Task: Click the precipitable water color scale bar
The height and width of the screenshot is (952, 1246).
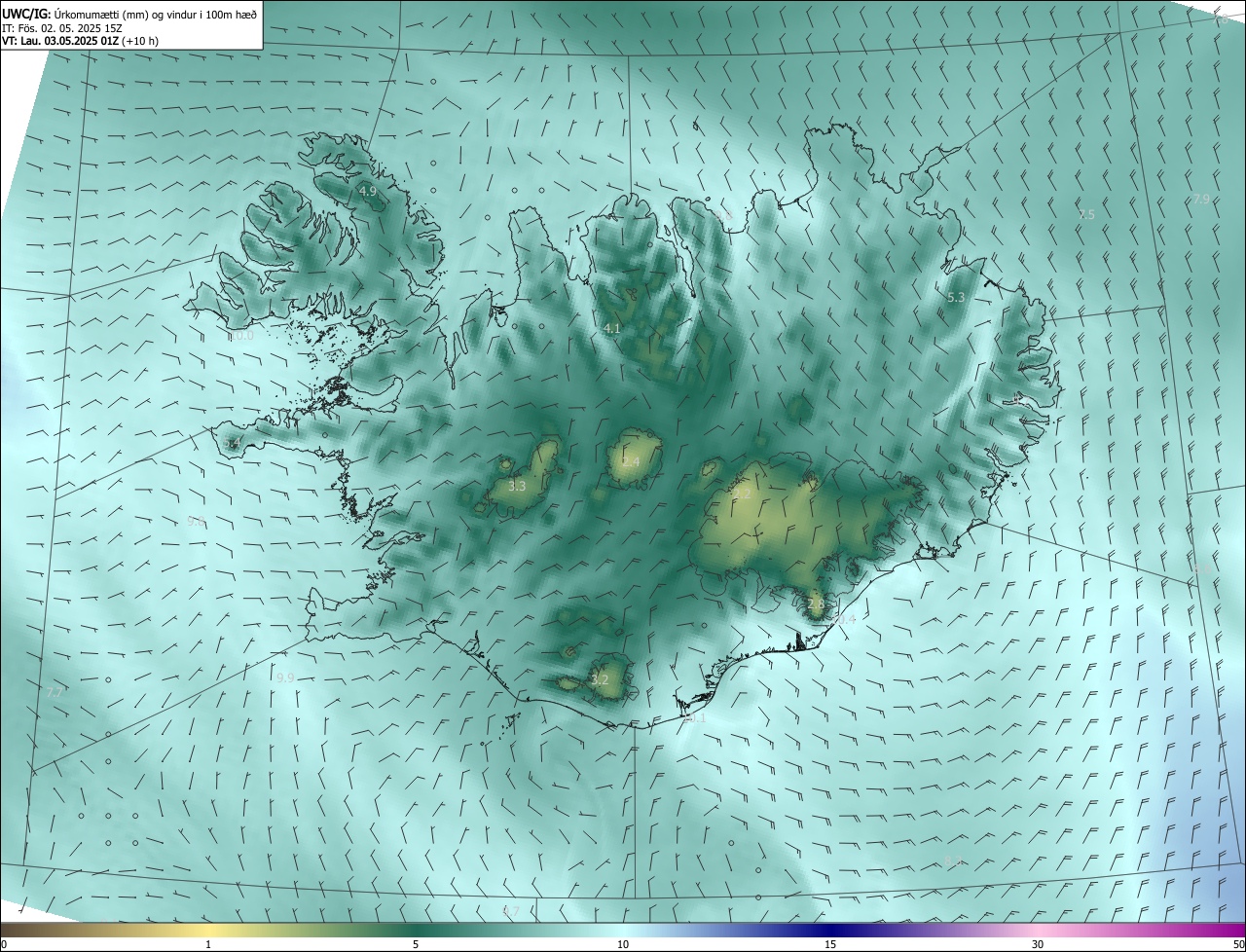Action: click(x=623, y=931)
